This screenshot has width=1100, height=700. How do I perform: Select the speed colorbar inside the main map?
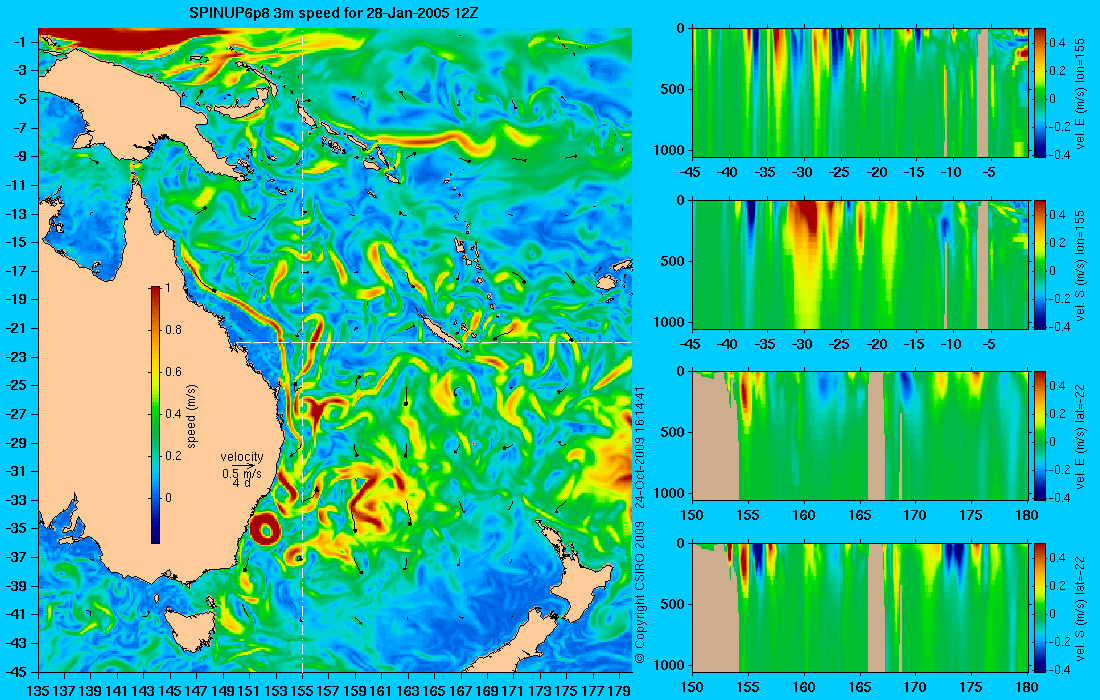(x=155, y=415)
